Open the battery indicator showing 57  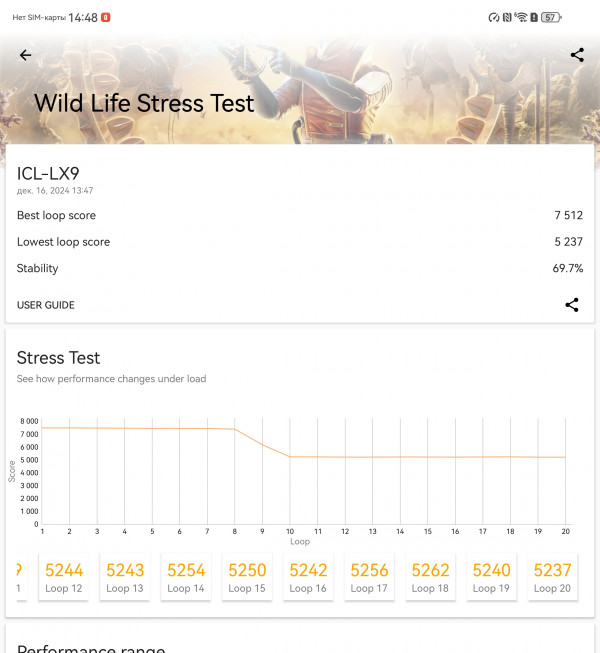click(x=551, y=17)
